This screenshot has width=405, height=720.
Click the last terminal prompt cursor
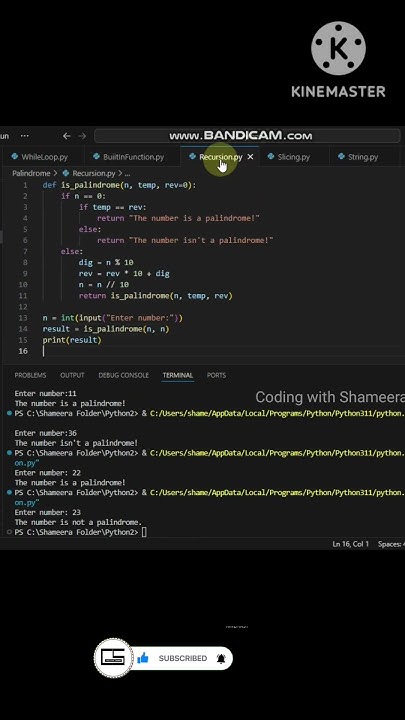tap(144, 532)
